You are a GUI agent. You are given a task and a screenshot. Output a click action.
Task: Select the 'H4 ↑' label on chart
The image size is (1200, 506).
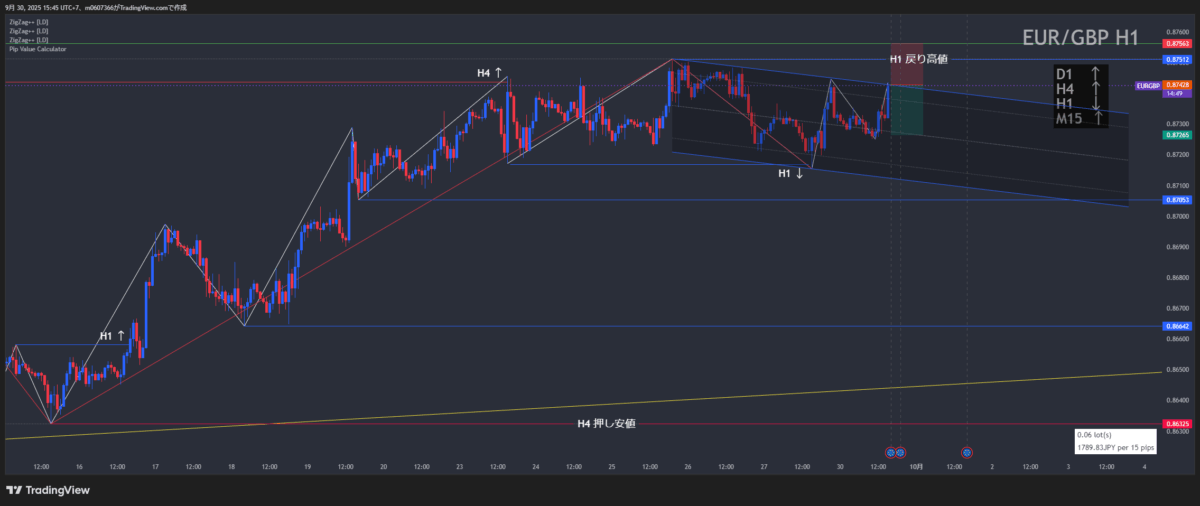click(490, 73)
